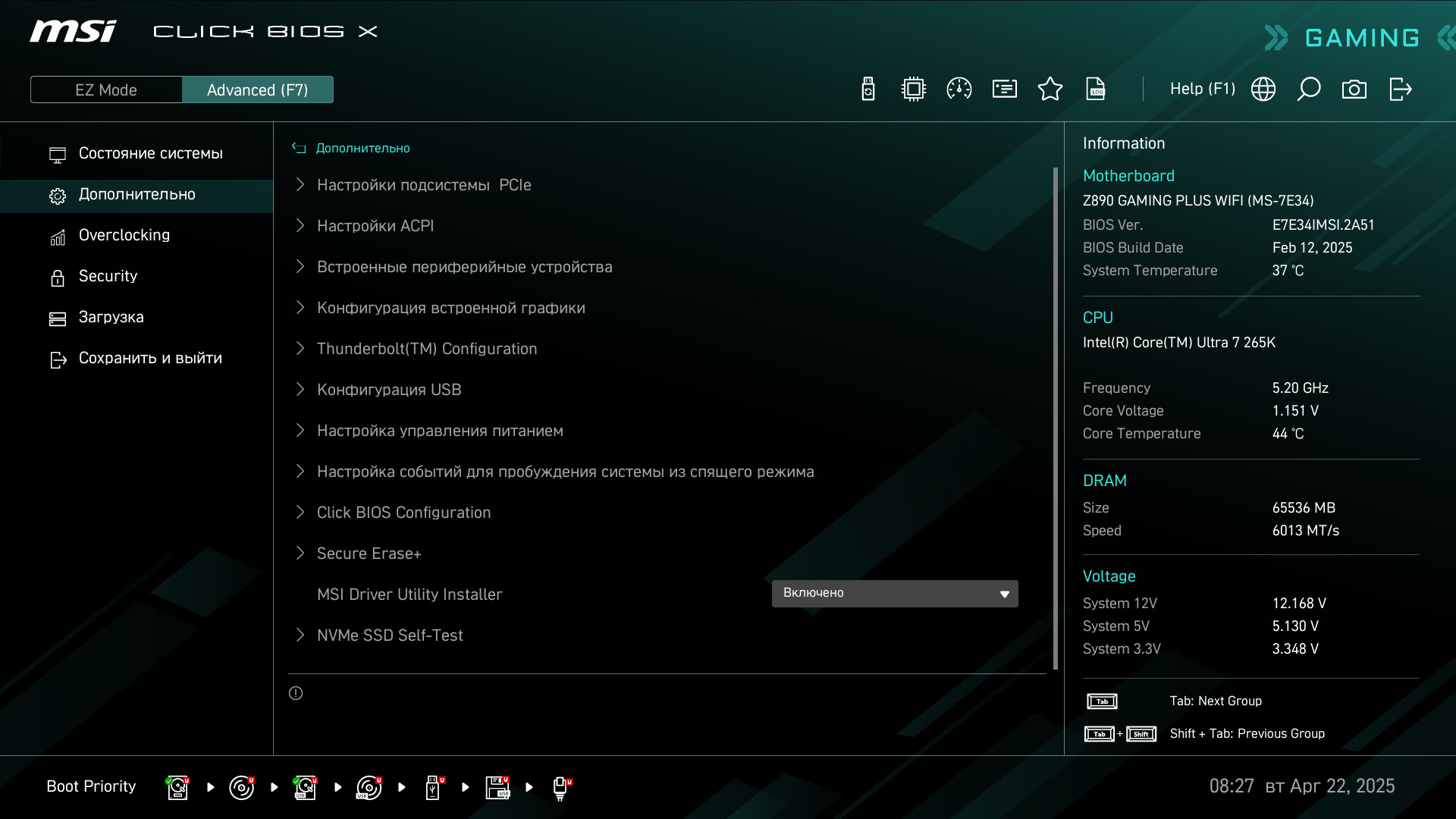Open Security section
This screenshot has width=1456, height=819.
pyautogui.click(x=136, y=277)
